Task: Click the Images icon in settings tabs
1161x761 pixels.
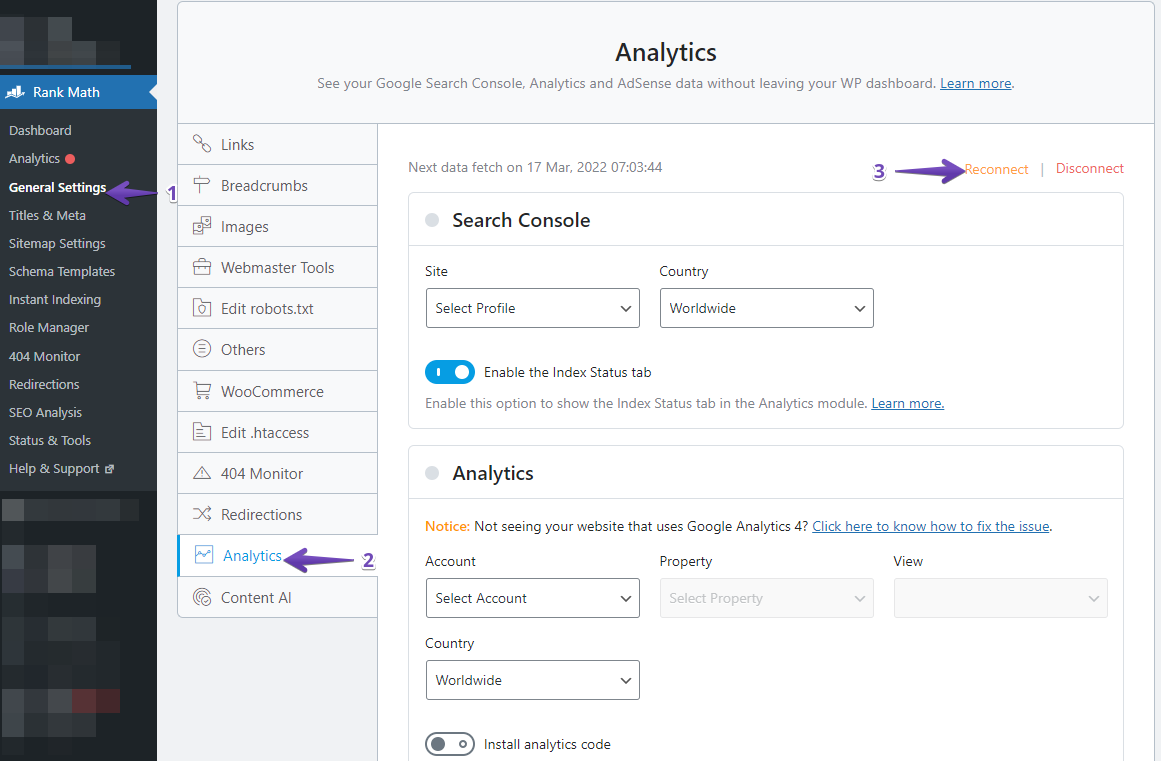Action: pyautogui.click(x=202, y=226)
